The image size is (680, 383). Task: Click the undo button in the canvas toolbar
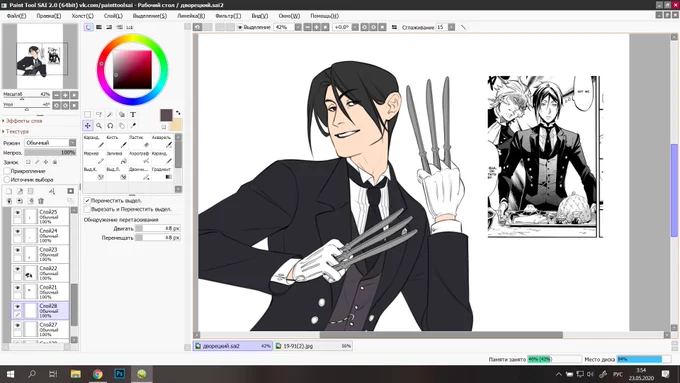(197, 27)
